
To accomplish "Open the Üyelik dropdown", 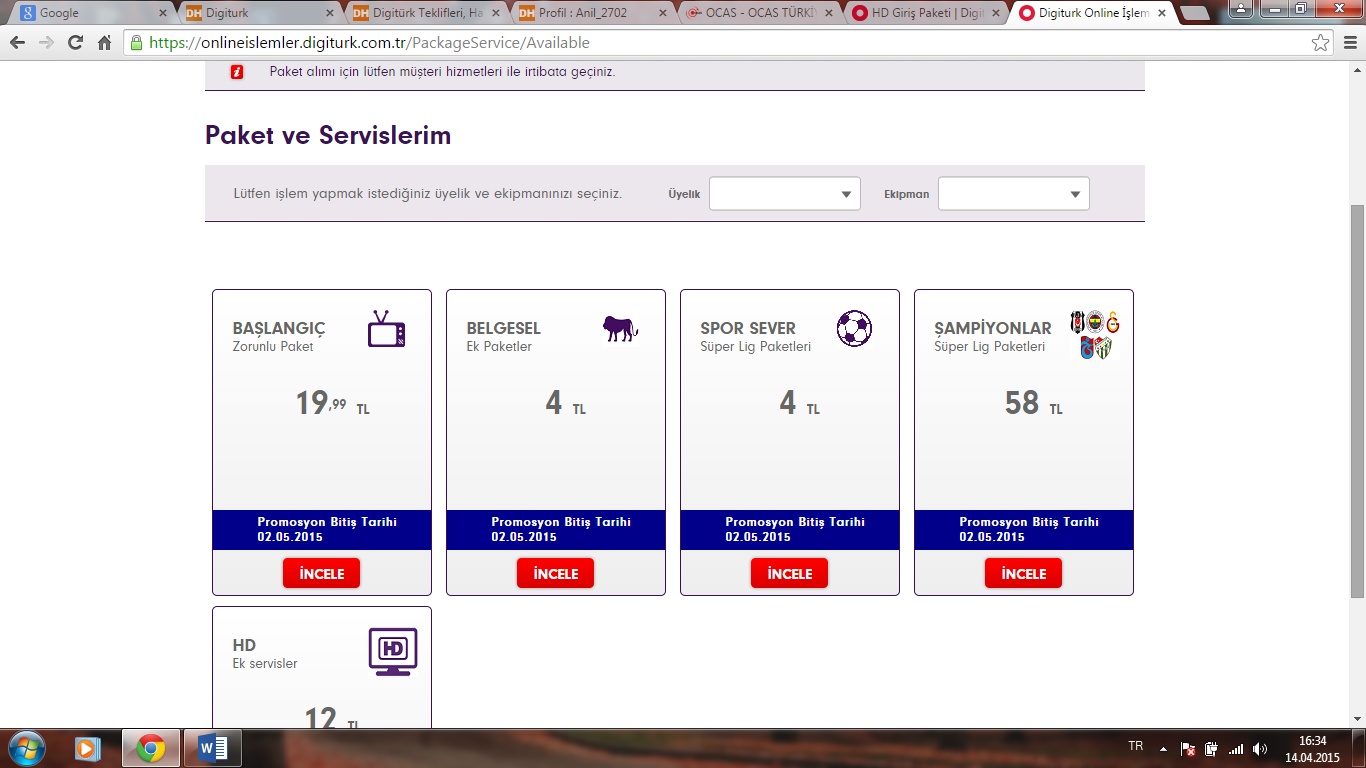I will (x=785, y=194).
